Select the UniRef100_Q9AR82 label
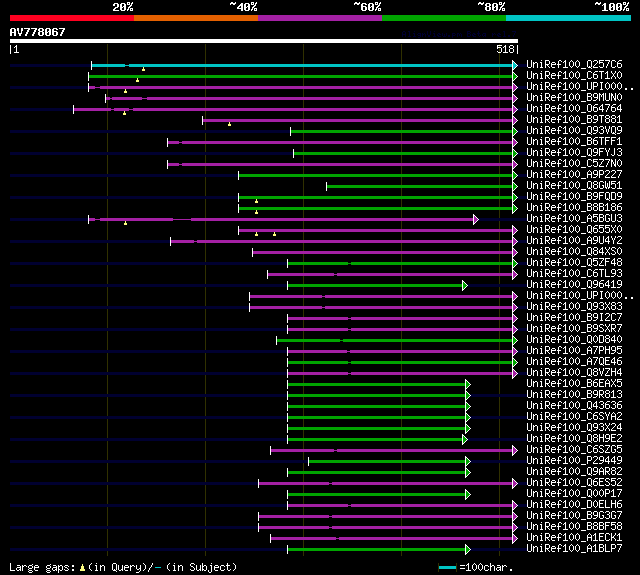 (574, 472)
